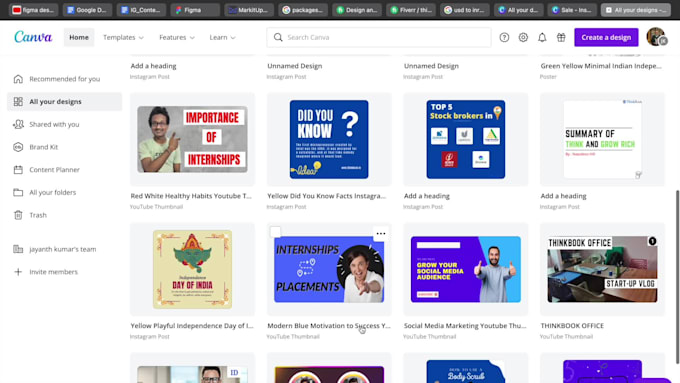Viewport: 680px width, 383px height.
Task: Open Content Planner section
Action: [x=65, y=170]
